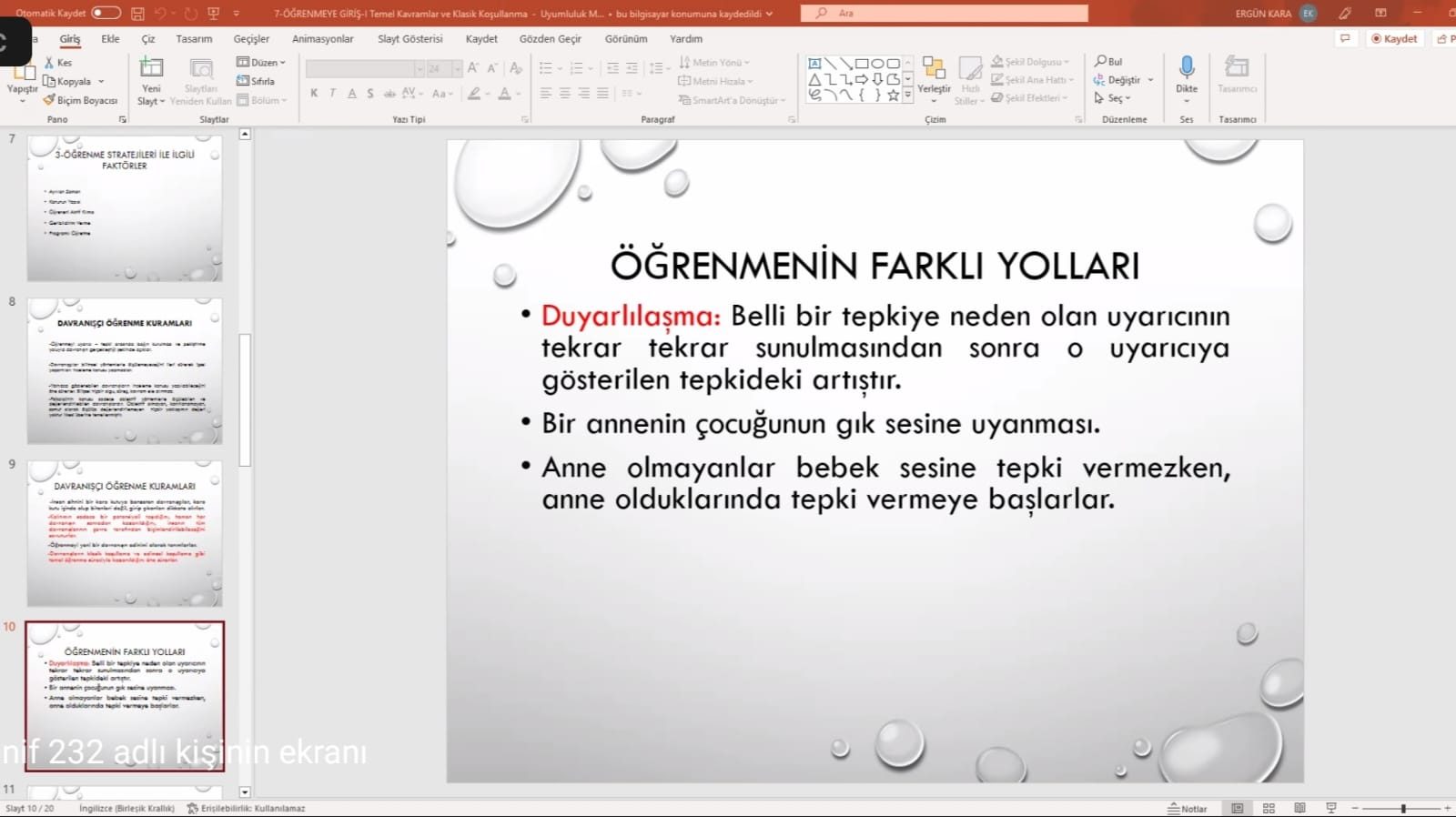Select the star shape in gallery
Viewport: 1456px width, 817px height.
(x=893, y=95)
